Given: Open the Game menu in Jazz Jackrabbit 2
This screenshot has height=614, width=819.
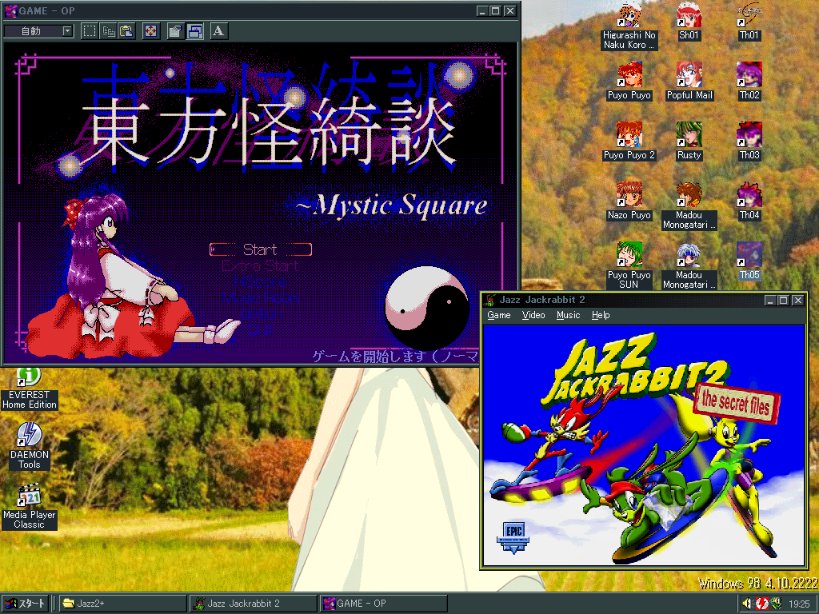Looking at the screenshot, I should [499, 315].
